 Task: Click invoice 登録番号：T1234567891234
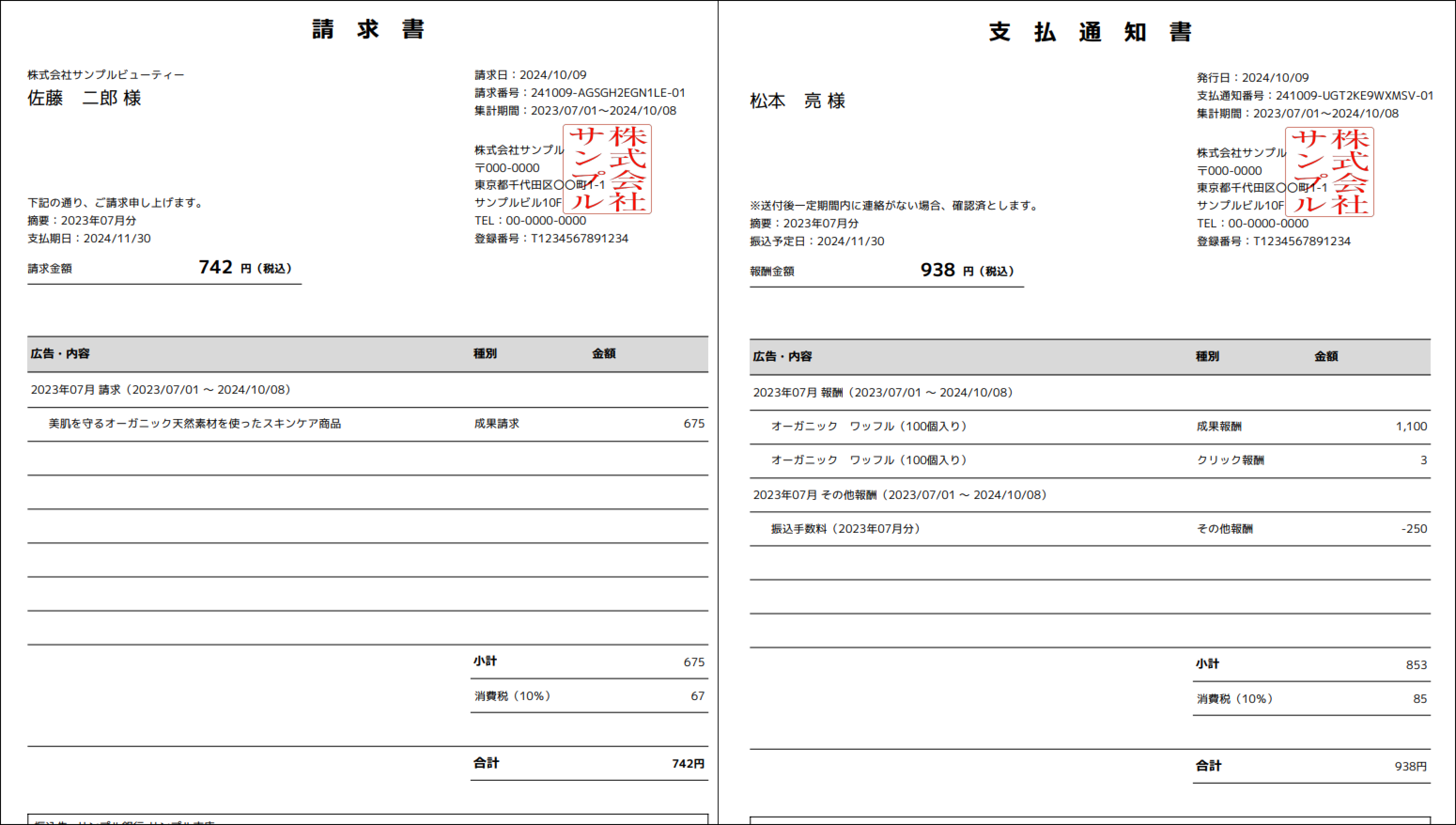pyautogui.click(x=551, y=238)
